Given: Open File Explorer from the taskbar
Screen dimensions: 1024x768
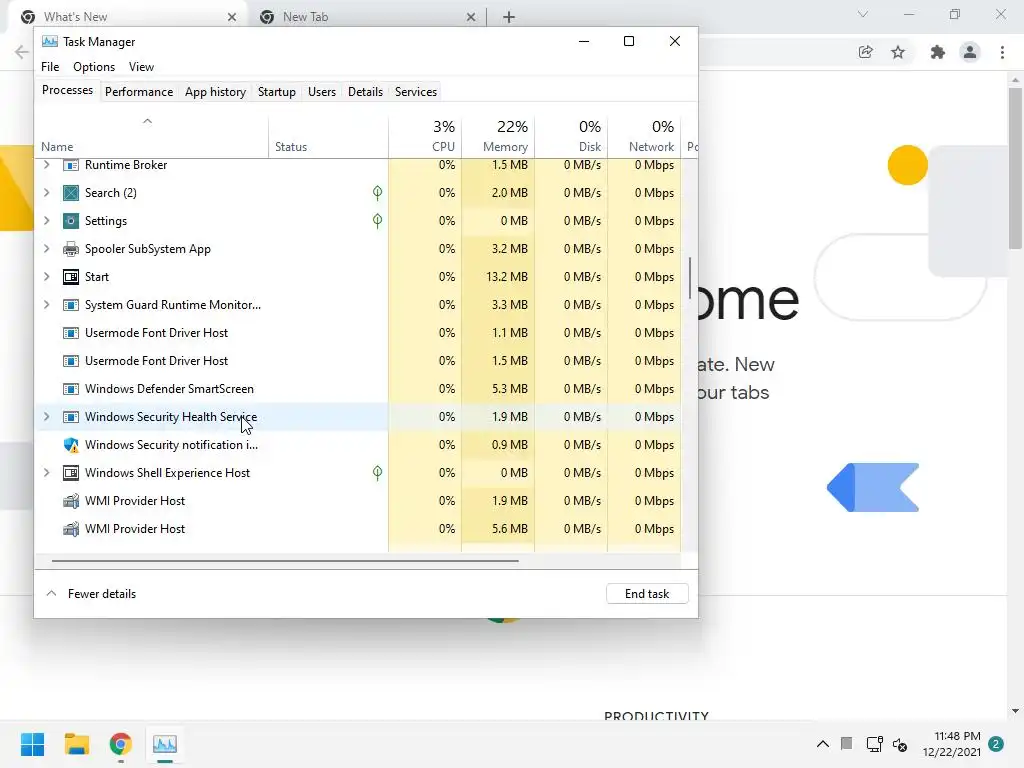Looking at the screenshot, I should pyautogui.click(x=76, y=744).
